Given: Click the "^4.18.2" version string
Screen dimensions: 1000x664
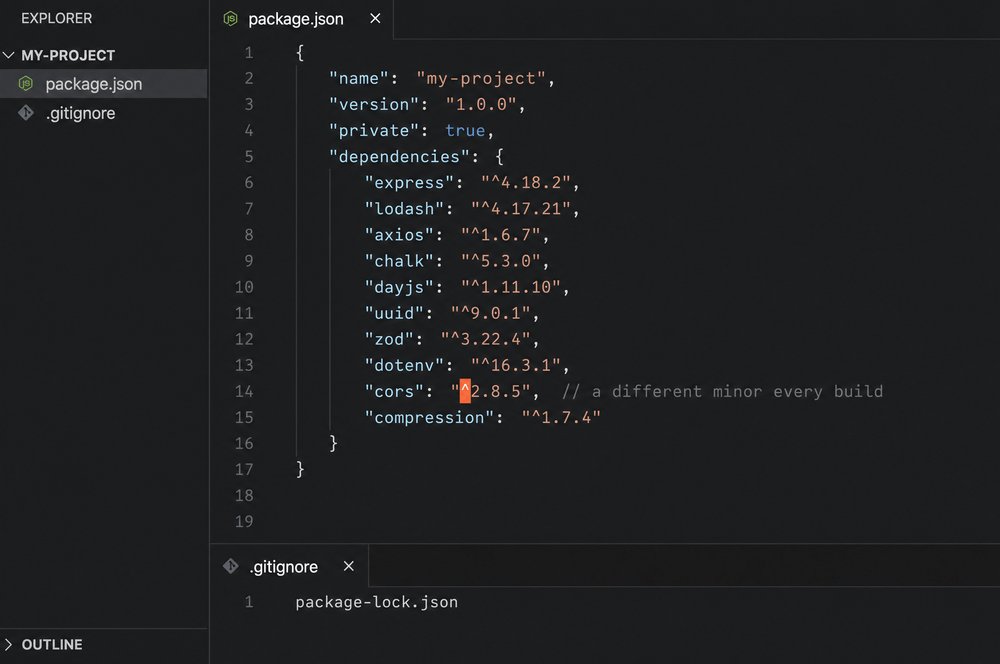Looking at the screenshot, I should (526, 182).
